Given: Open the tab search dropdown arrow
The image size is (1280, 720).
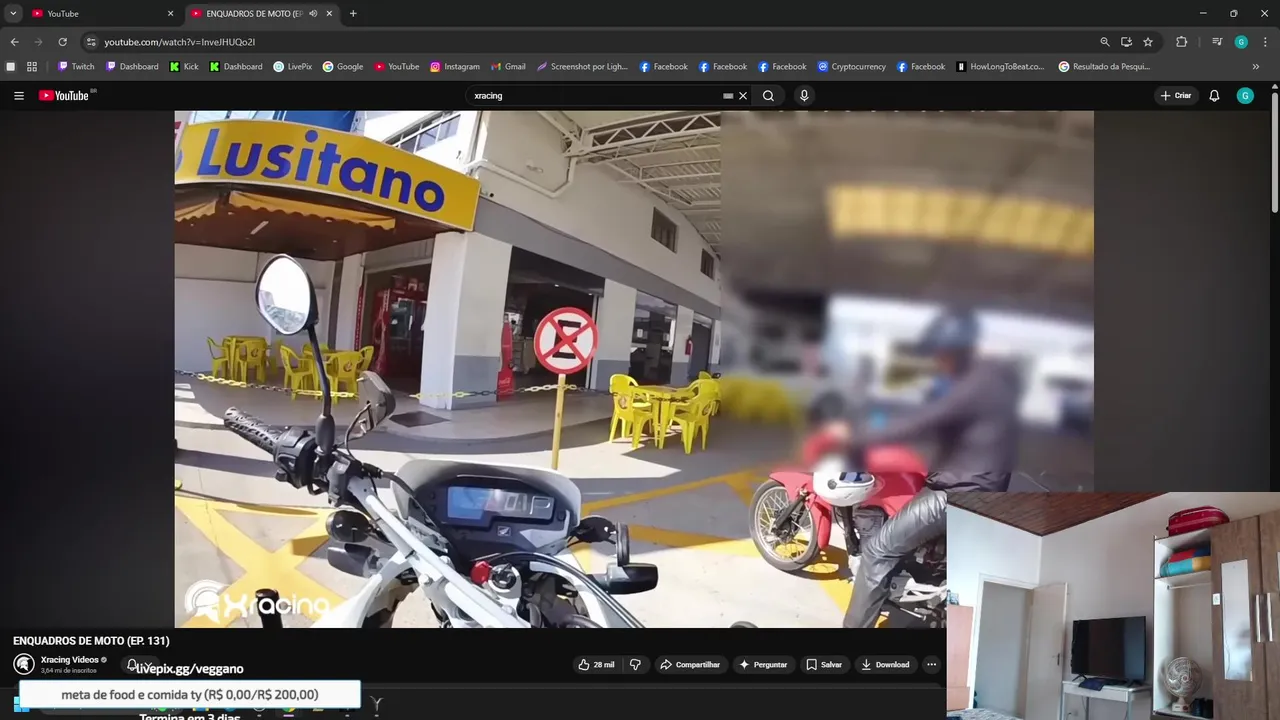Looking at the screenshot, I should click(x=13, y=13).
